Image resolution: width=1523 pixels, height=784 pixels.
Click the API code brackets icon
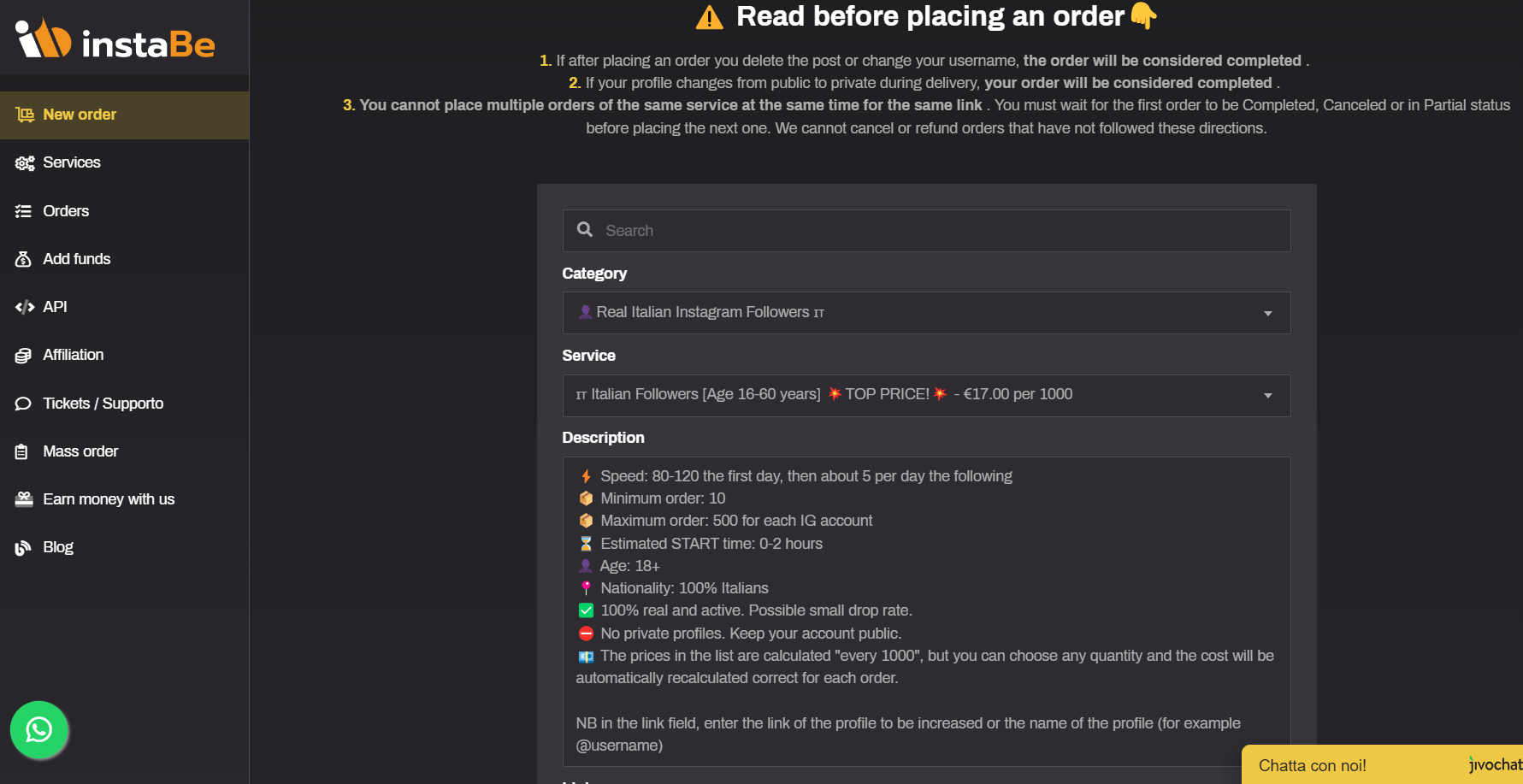click(24, 307)
